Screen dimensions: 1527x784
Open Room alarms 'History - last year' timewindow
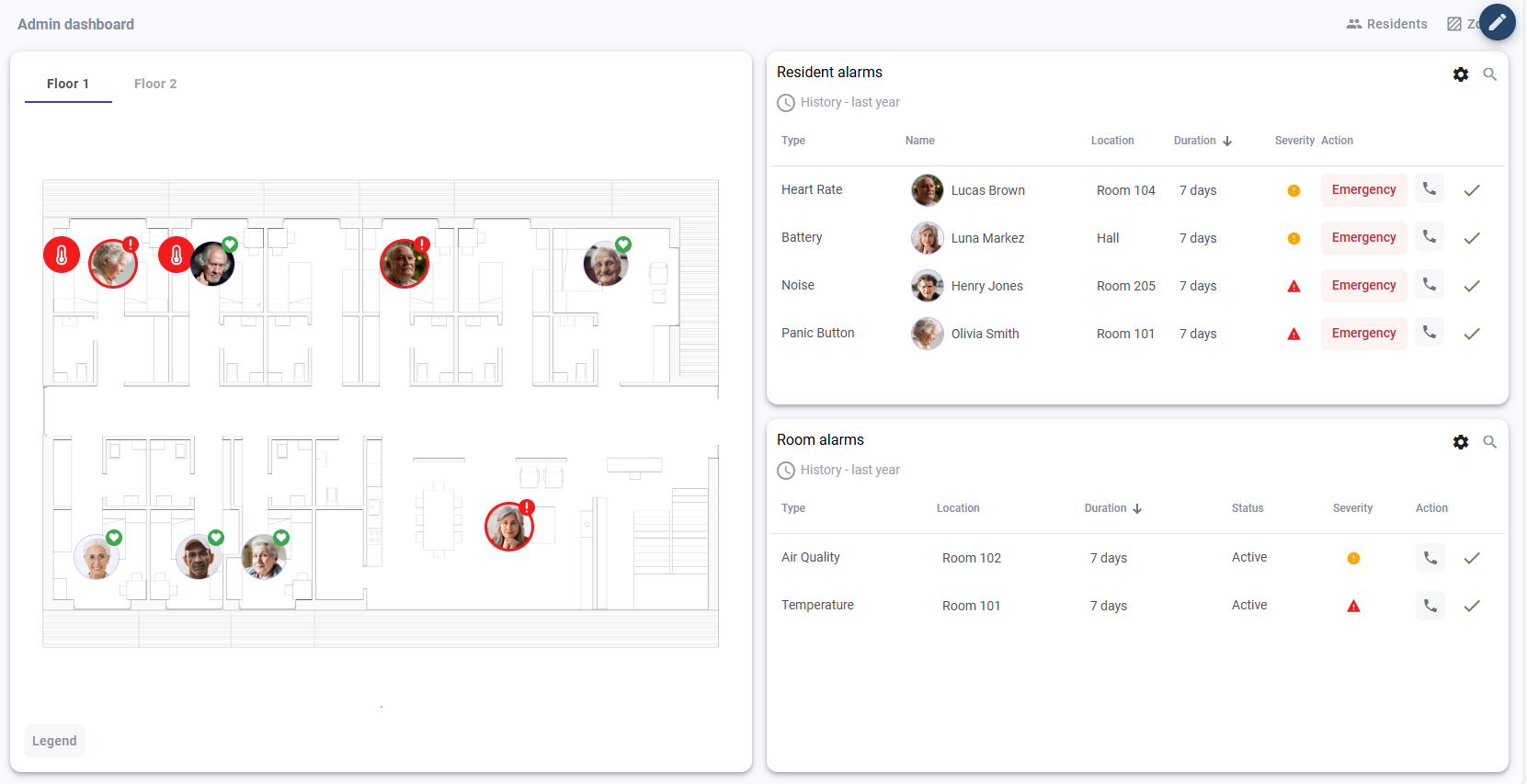point(838,471)
